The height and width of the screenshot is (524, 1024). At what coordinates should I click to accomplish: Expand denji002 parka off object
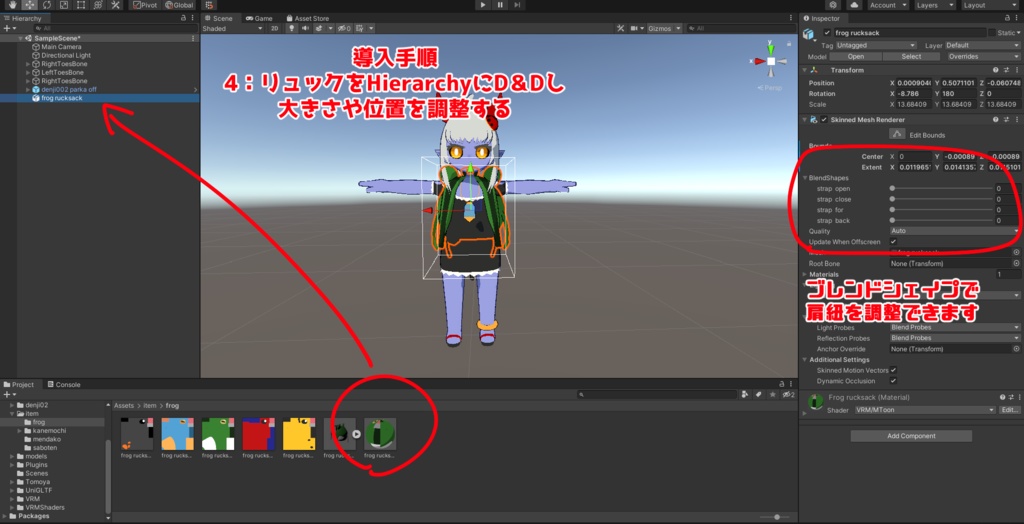click(28, 90)
